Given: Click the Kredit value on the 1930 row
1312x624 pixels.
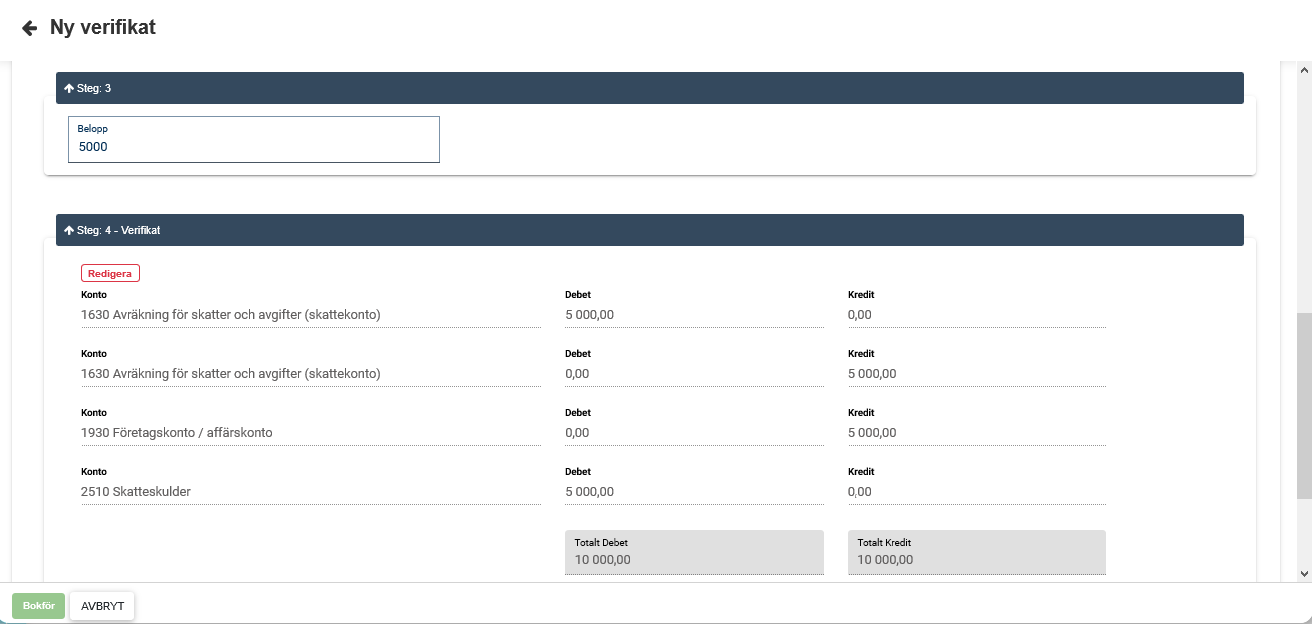Looking at the screenshot, I should point(976,433).
